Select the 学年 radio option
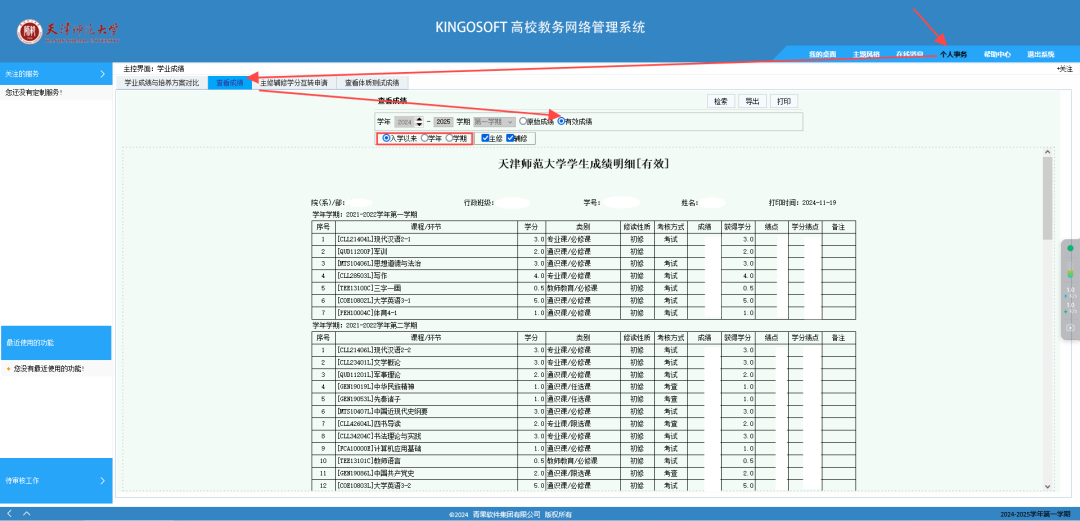1080x521 pixels. [425, 138]
